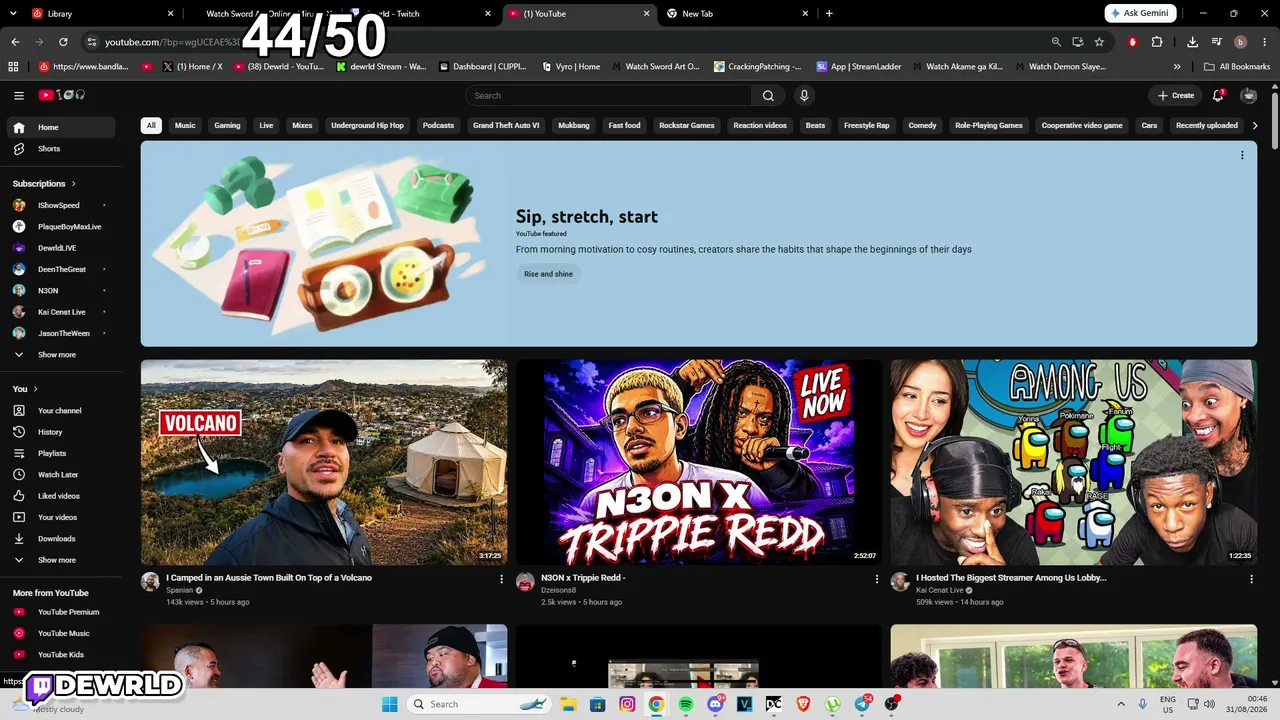Open the Chrome profile avatar
This screenshot has width=1280, height=720.
(x=1241, y=42)
